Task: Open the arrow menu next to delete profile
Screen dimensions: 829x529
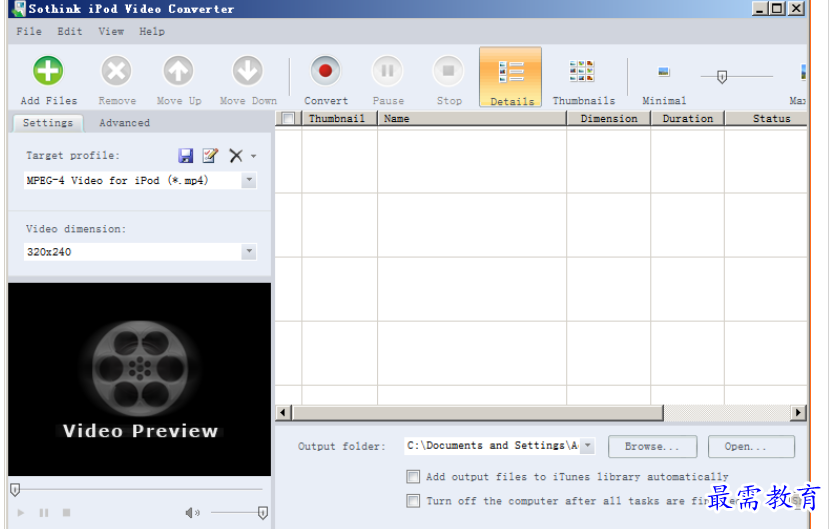Action: 253,156
